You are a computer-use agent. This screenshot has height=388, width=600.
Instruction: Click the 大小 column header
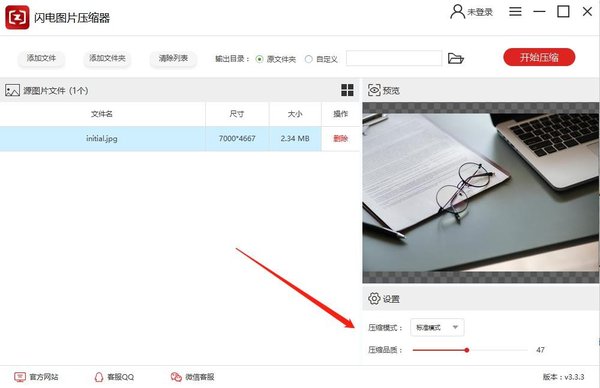pyautogui.click(x=295, y=114)
